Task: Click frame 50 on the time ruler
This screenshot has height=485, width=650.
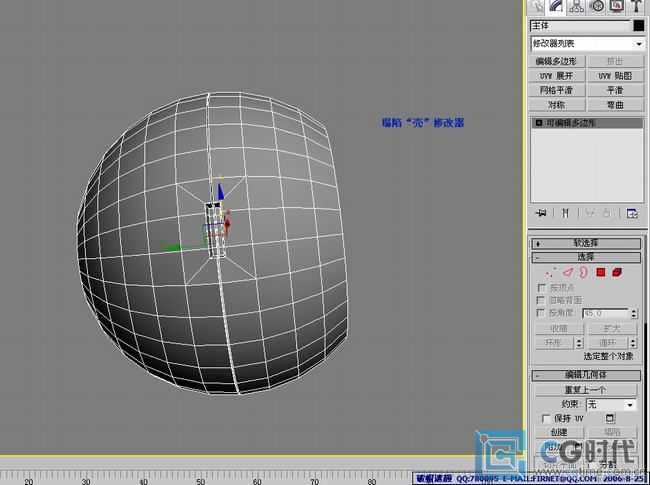Action: click(x=201, y=481)
